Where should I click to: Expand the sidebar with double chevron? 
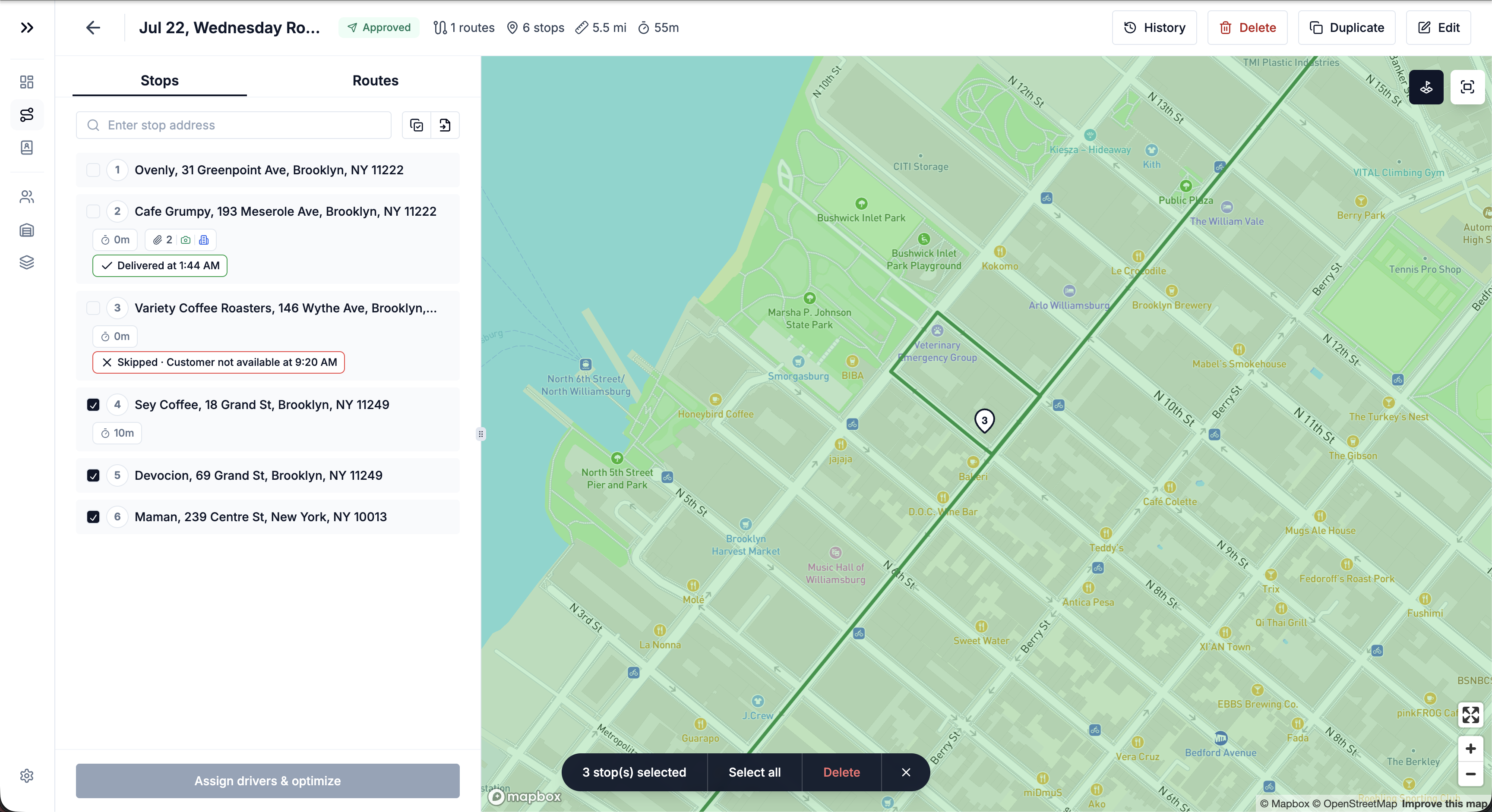(27, 27)
